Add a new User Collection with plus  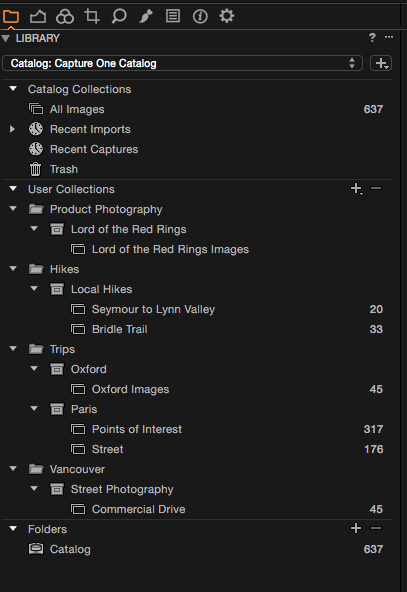click(x=356, y=188)
